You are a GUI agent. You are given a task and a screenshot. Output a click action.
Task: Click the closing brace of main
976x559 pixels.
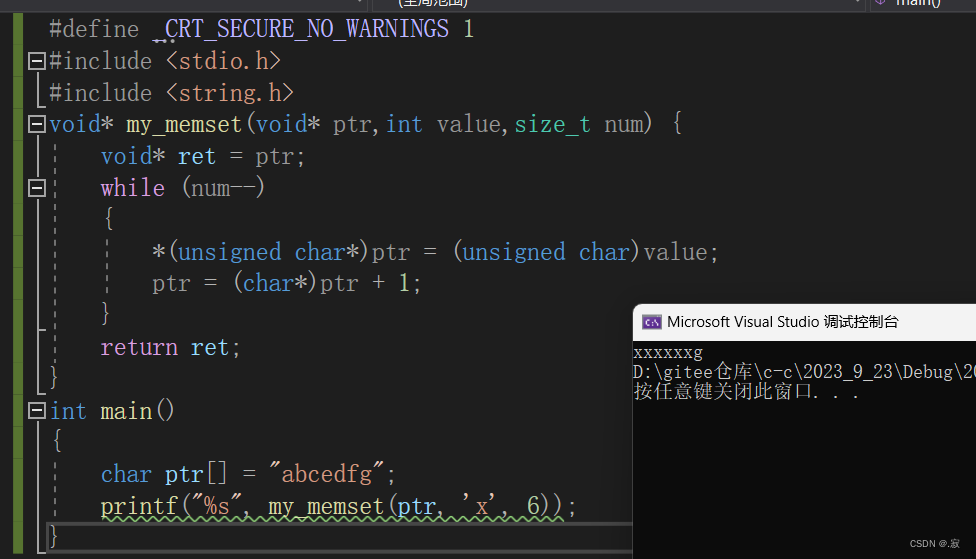54,536
